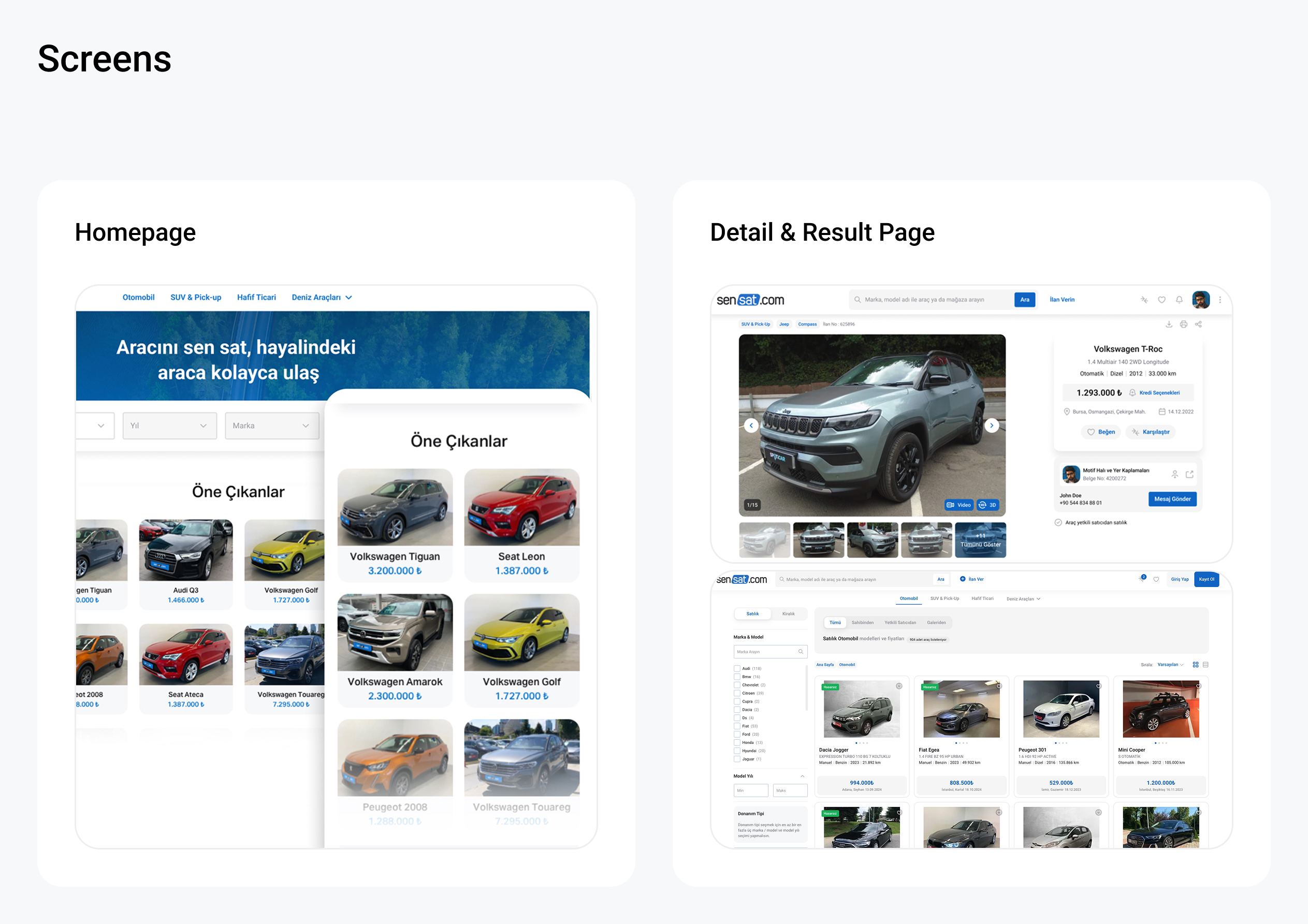Check the Fiat brand filter
Screen dimensions: 1308x924
[737, 726]
